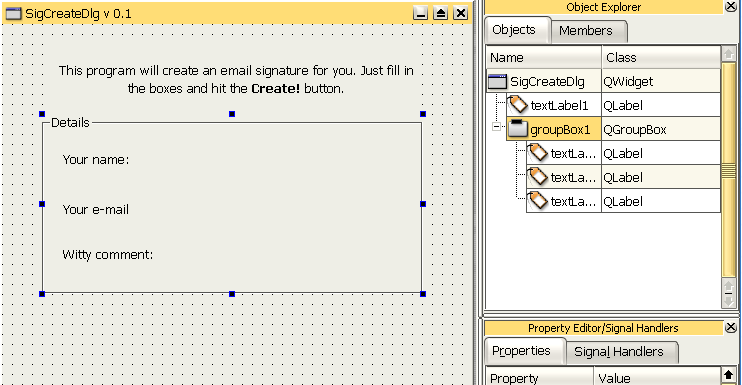This screenshot has height=385, width=742.
Task: Select the Details group box title
Action: 70,122
